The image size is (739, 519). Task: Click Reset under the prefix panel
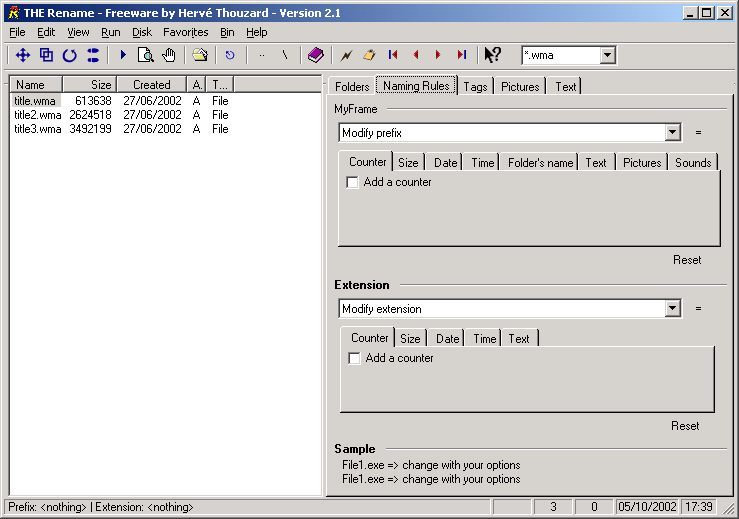pos(687,260)
